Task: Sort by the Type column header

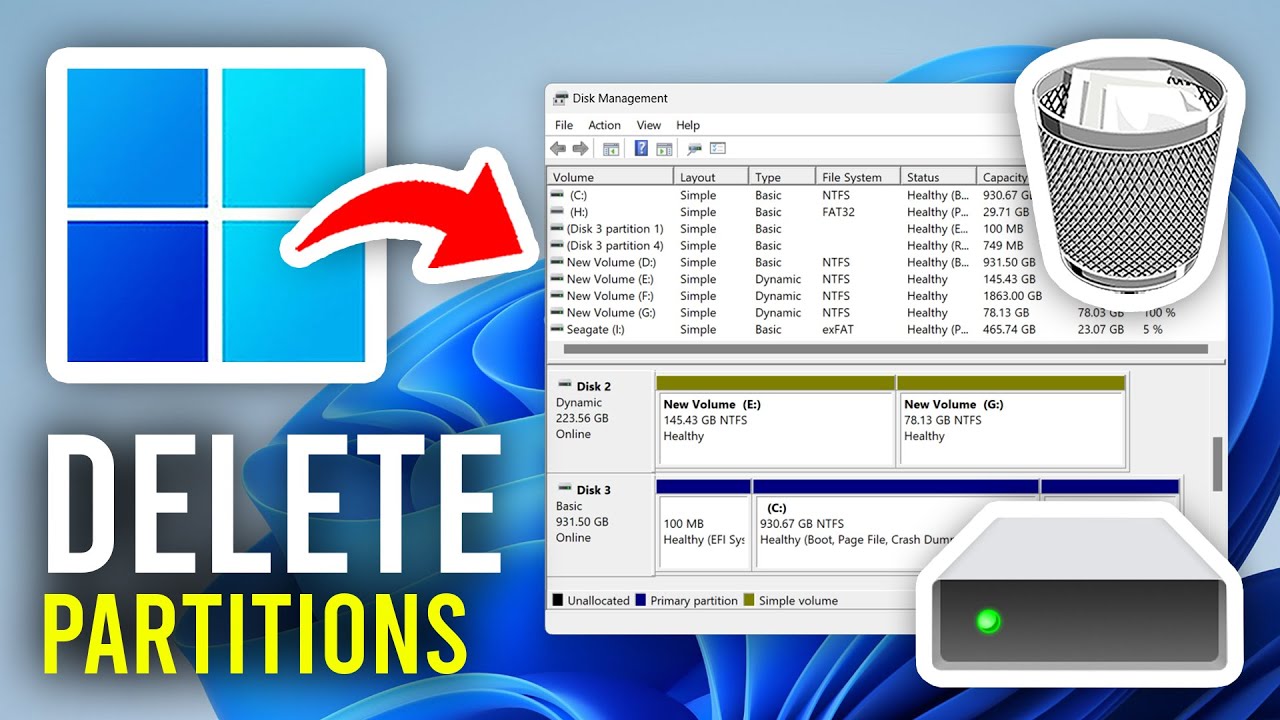Action: coord(782,177)
